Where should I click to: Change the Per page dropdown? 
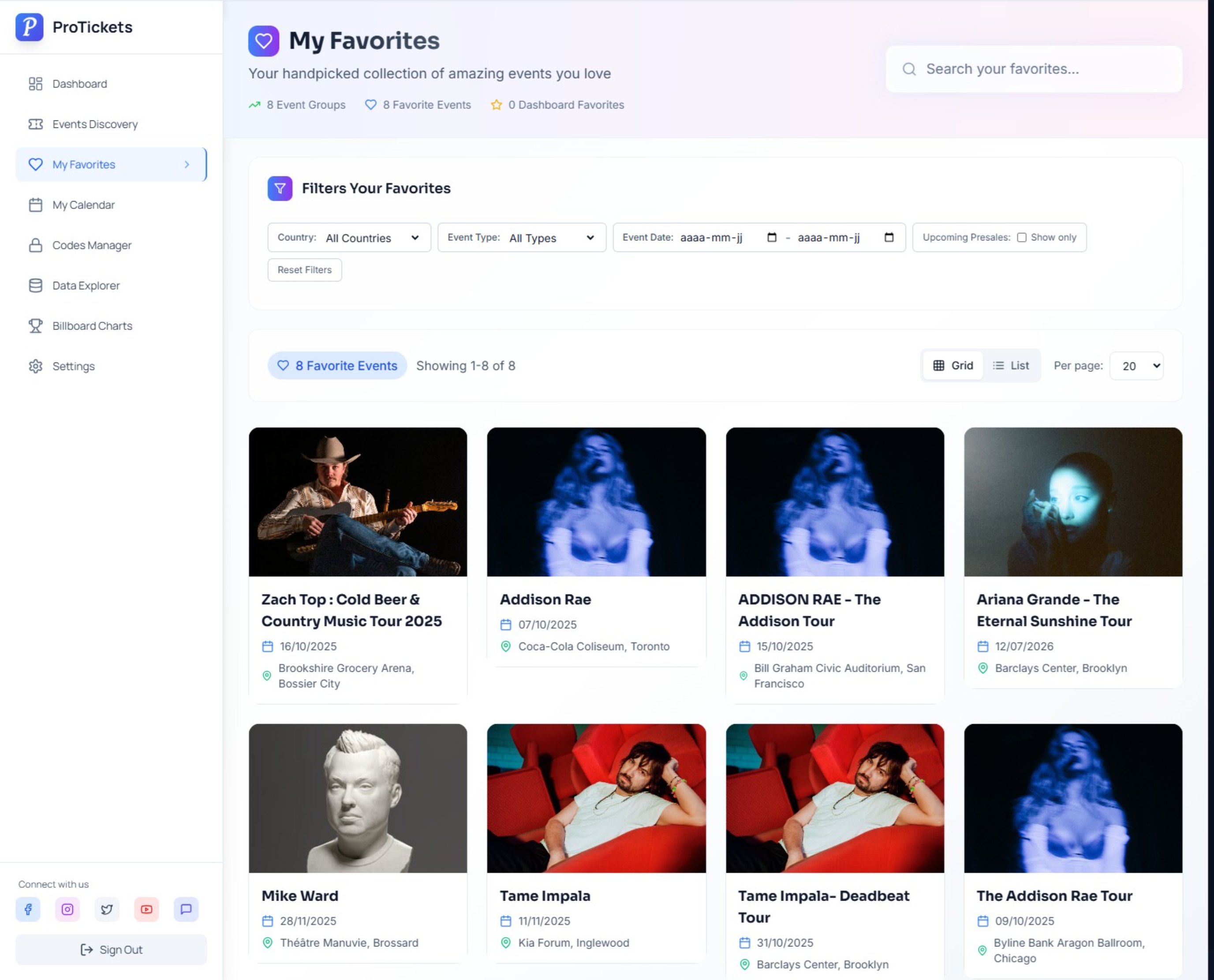click(x=1136, y=366)
